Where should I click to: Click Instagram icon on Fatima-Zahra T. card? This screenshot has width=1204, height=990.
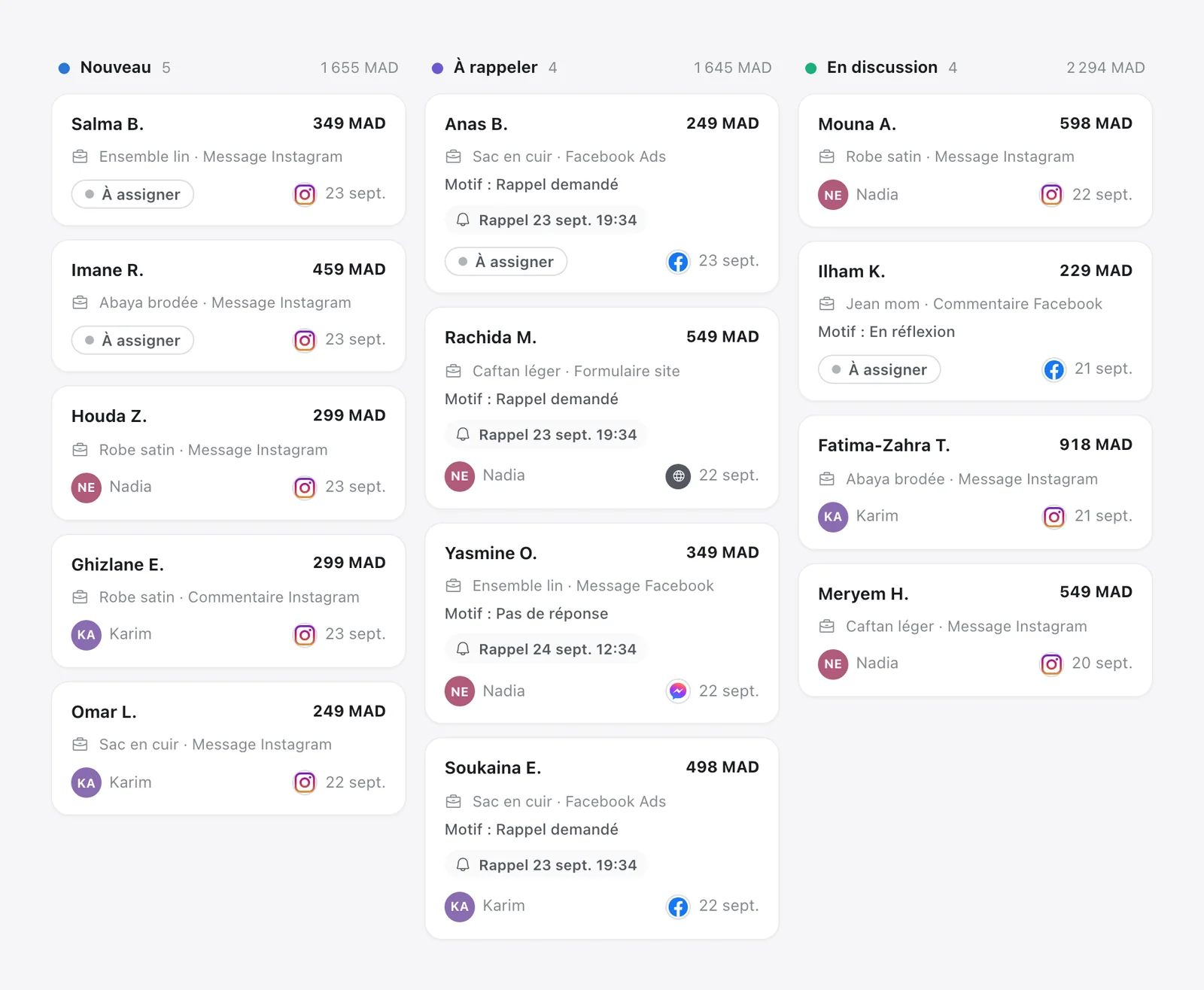[1053, 517]
